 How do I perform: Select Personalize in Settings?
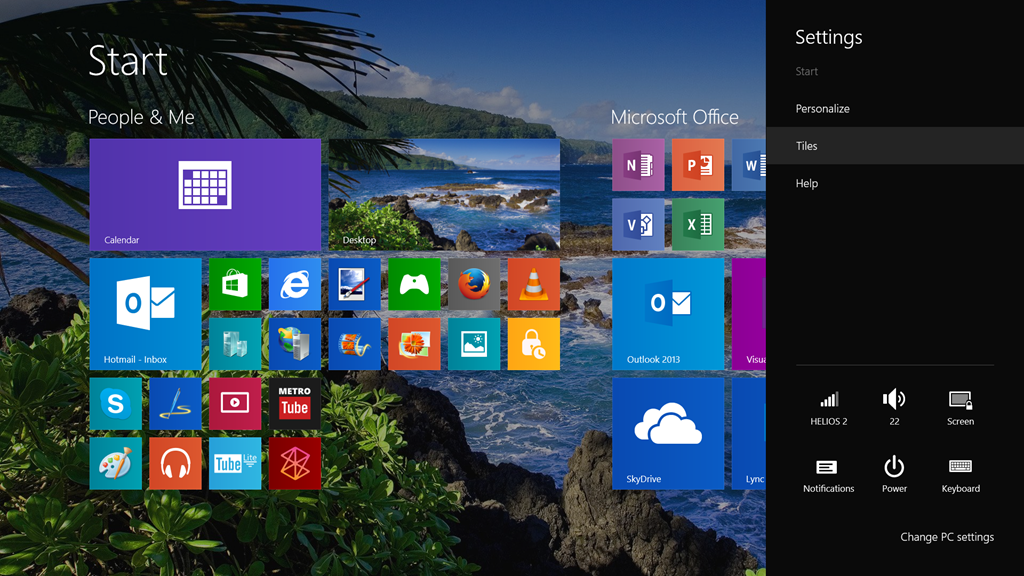coord(895,108)
